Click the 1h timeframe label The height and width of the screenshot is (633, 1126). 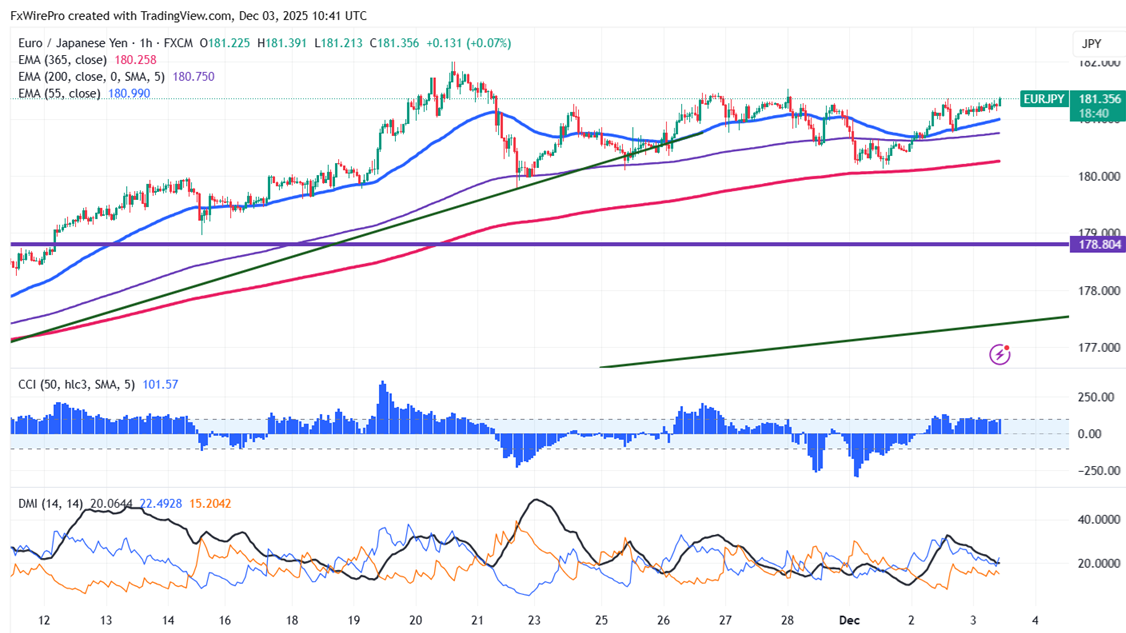(146, 43)
